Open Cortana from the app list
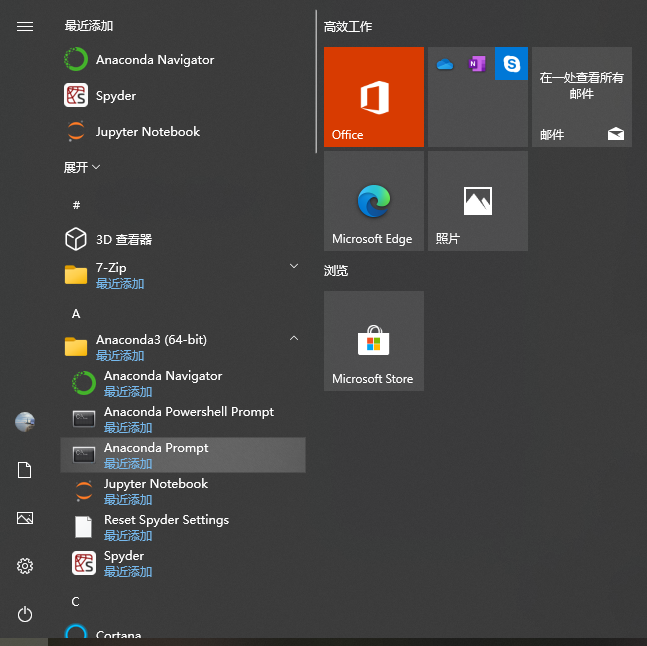647x646 pixels. [x=183, y=630]
